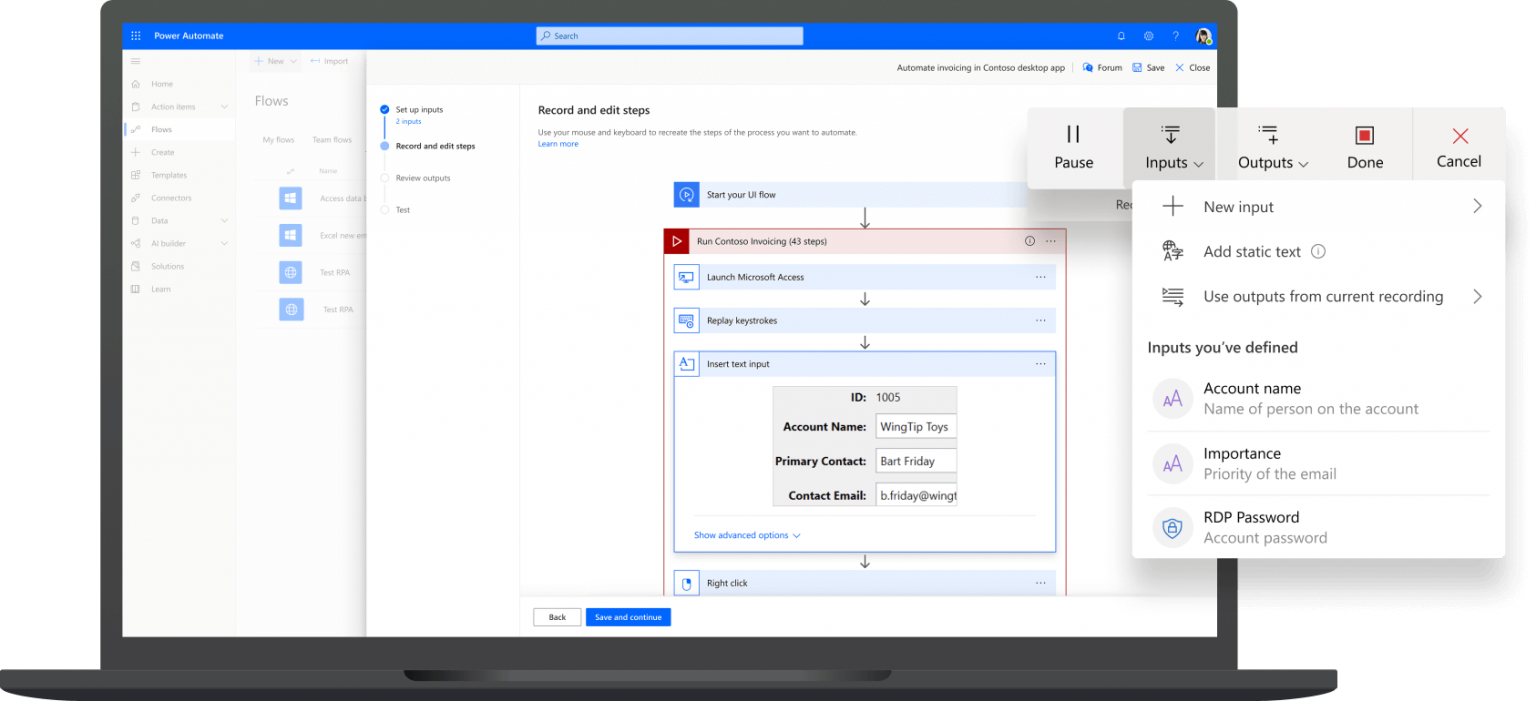The image size is (1536, 701).
Task: Click the Add static text icon
Action: point(1171,251)
